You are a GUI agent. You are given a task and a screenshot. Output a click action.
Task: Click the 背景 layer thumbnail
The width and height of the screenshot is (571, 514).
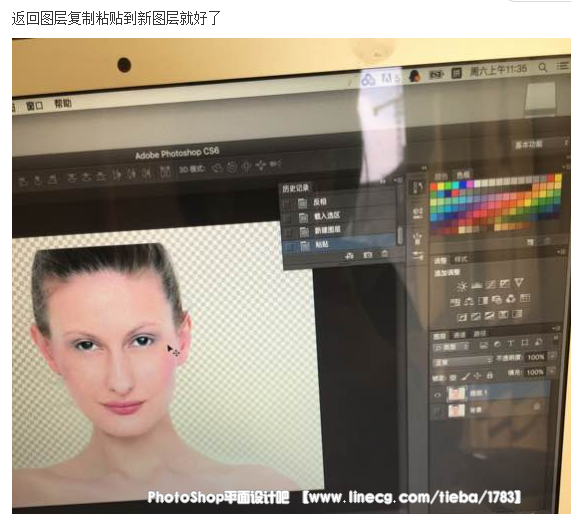[x=456, y=411]
